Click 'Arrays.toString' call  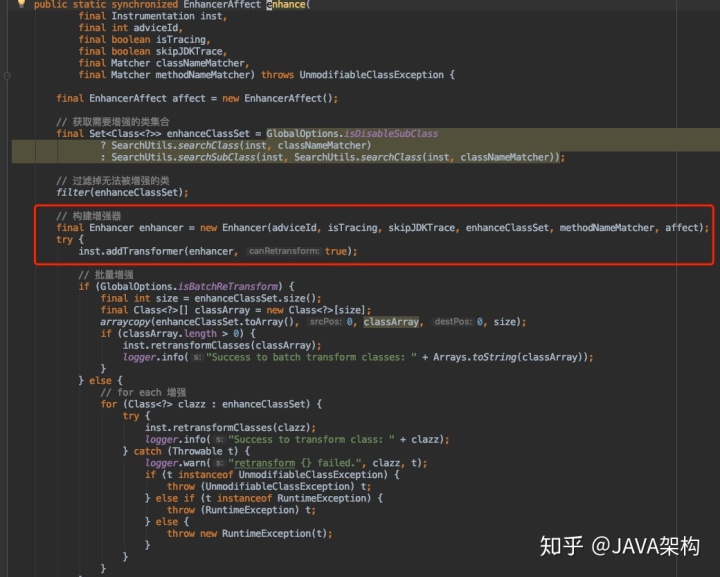[x=475, y=357]
